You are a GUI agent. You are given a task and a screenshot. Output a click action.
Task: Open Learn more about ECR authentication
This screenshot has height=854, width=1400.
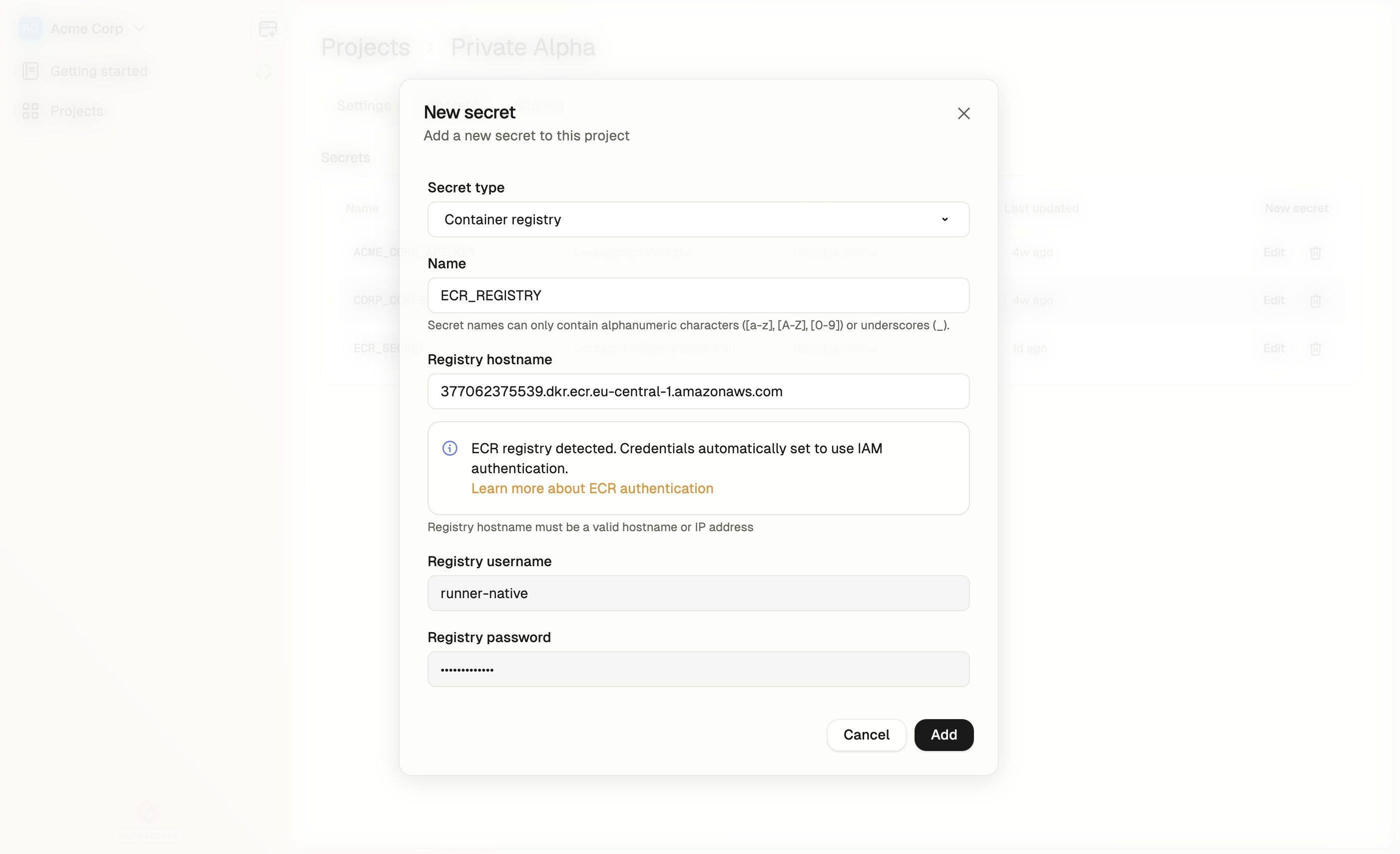pyautogui.click(x=592, y=488)
